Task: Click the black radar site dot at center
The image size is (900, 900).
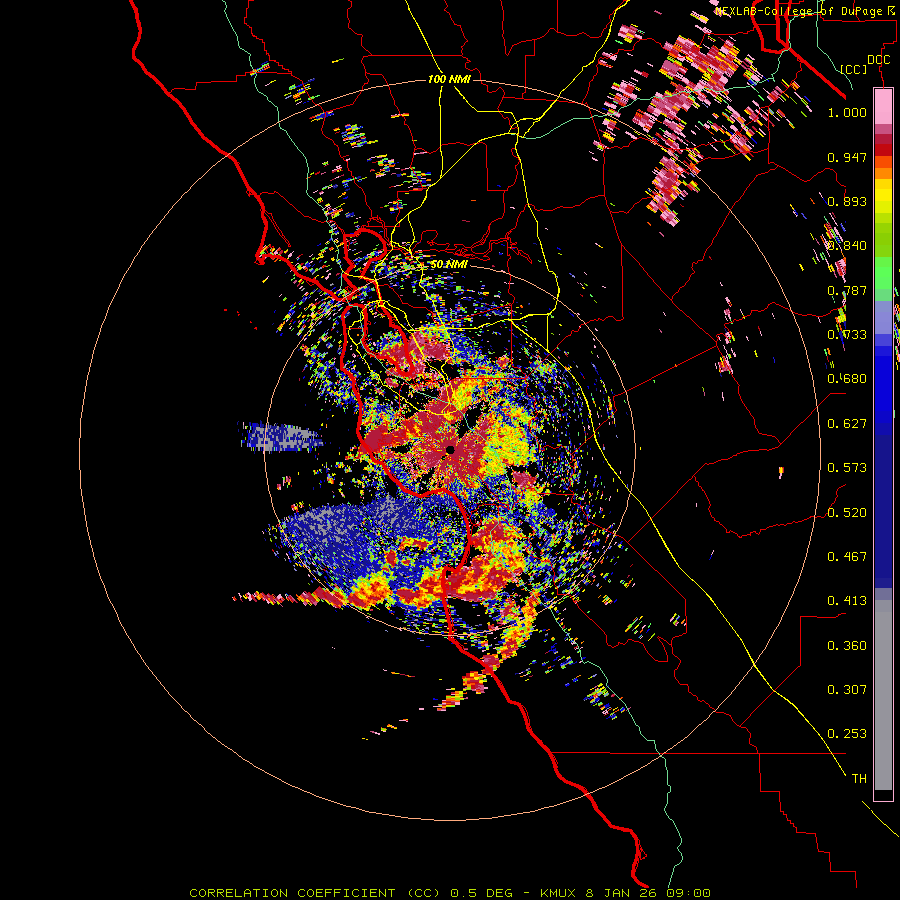Action: click(x=450, y=450)
